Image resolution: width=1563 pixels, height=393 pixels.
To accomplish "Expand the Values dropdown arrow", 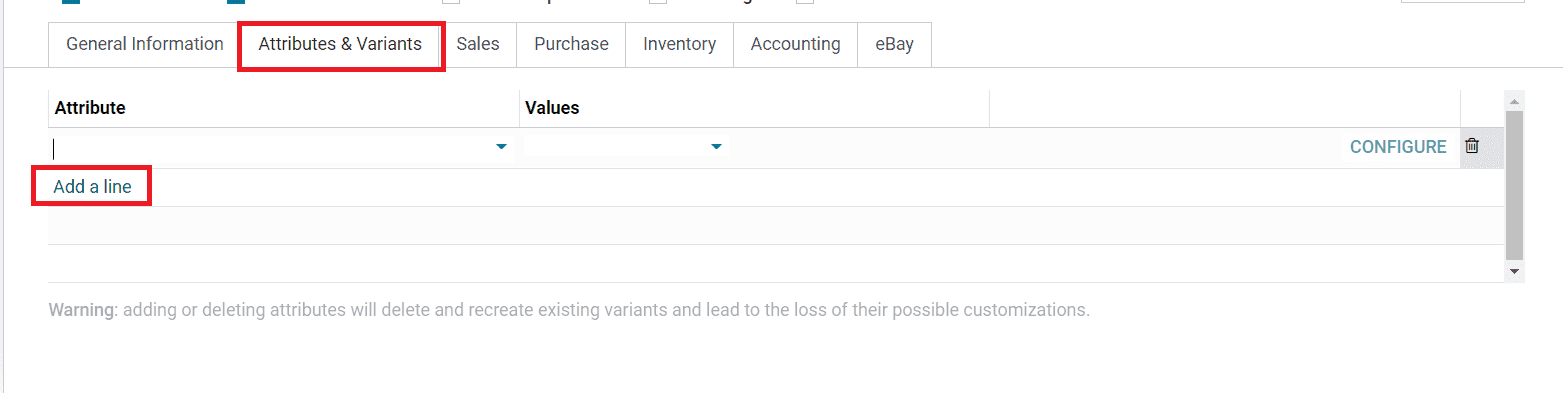I will click(x=716, y=147).
